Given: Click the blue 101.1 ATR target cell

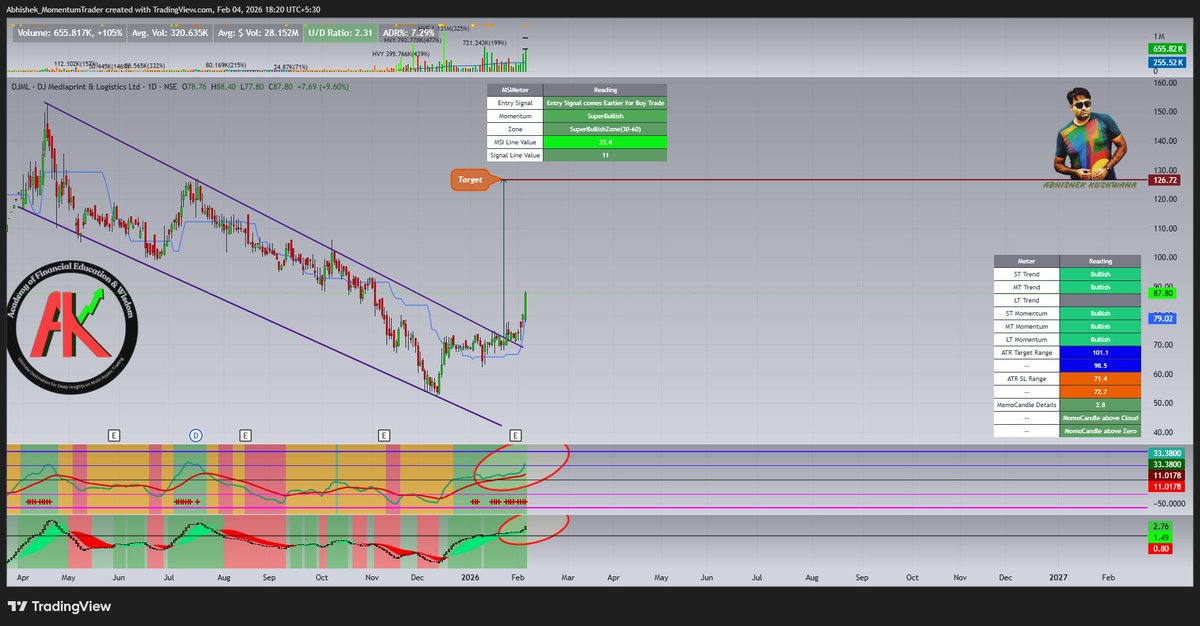Looking at the screenshot, I should 1100,353.
